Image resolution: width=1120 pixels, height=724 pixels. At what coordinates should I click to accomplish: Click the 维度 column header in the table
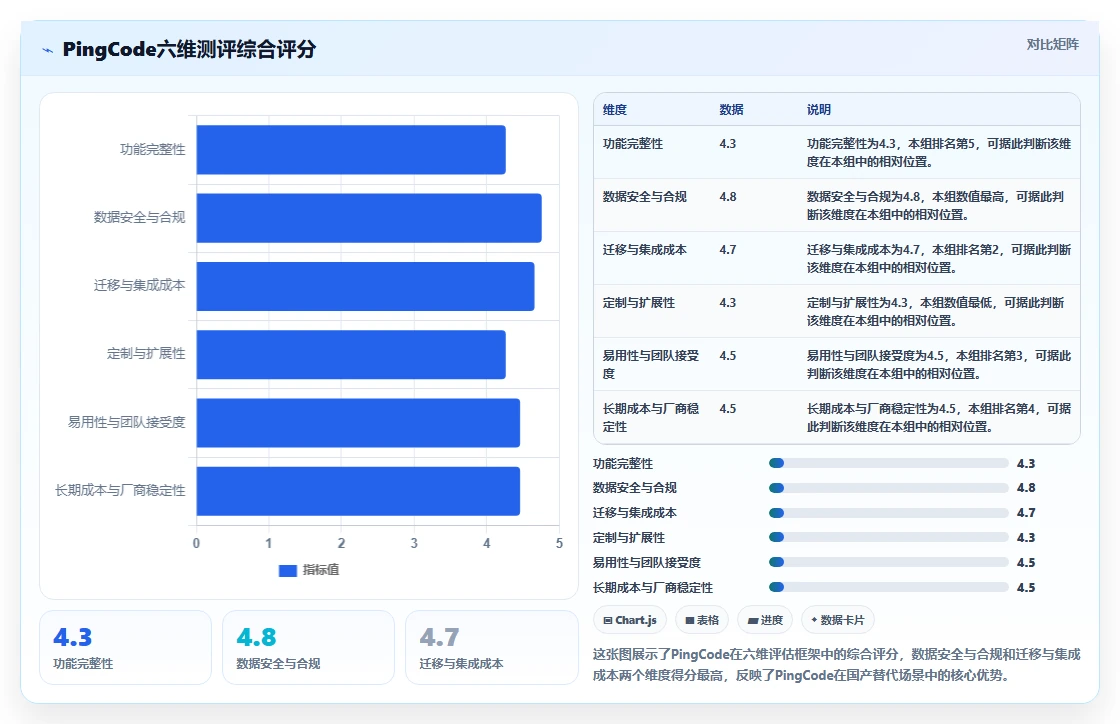pos(614,110)
